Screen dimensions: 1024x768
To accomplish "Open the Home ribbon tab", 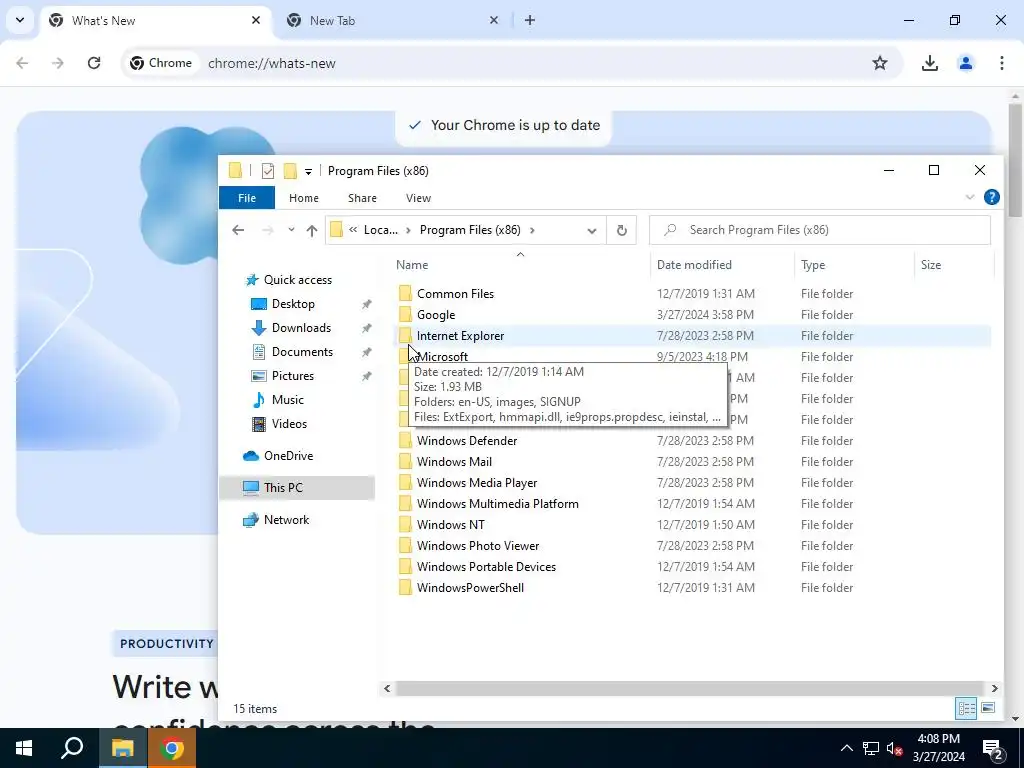I will coord(304,198).
